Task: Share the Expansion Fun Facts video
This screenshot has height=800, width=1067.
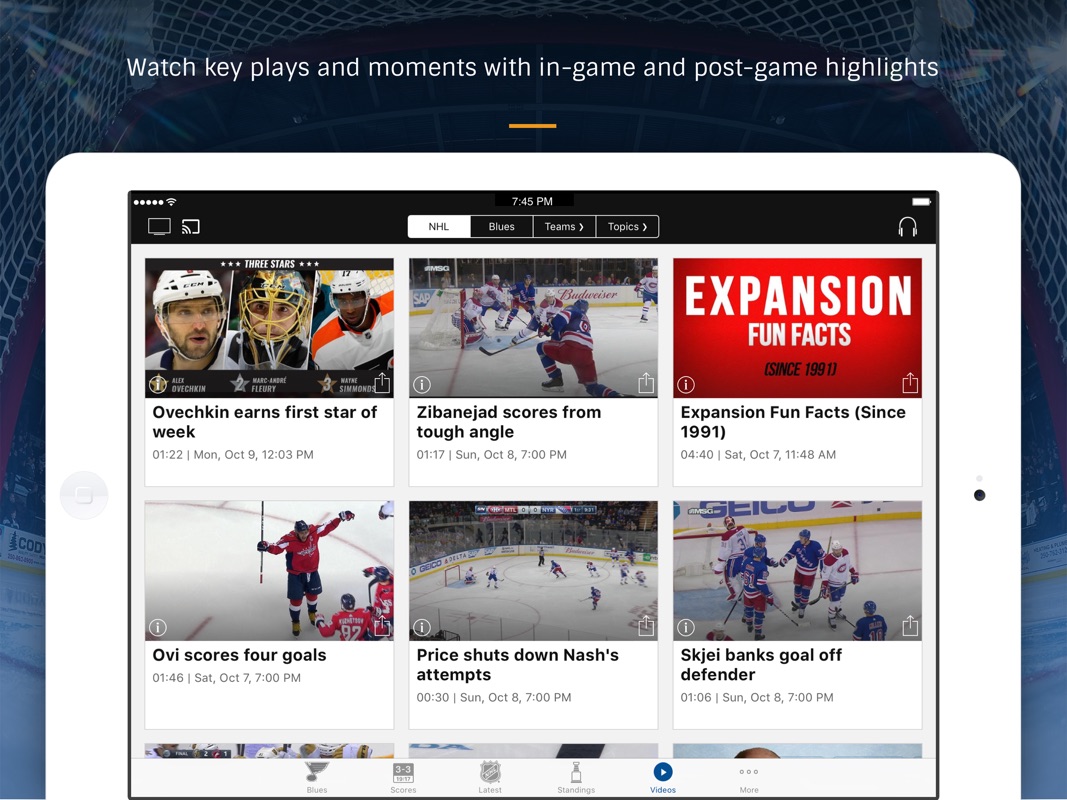Action: point(910,383)
